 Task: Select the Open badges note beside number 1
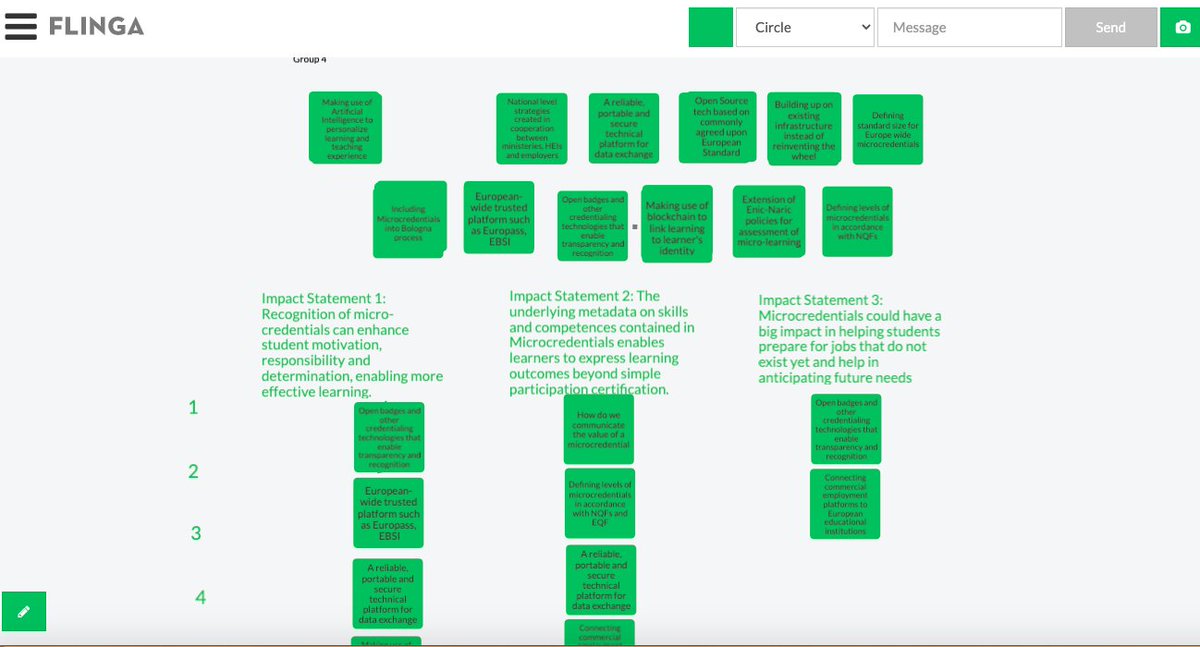tap(389, 437)
